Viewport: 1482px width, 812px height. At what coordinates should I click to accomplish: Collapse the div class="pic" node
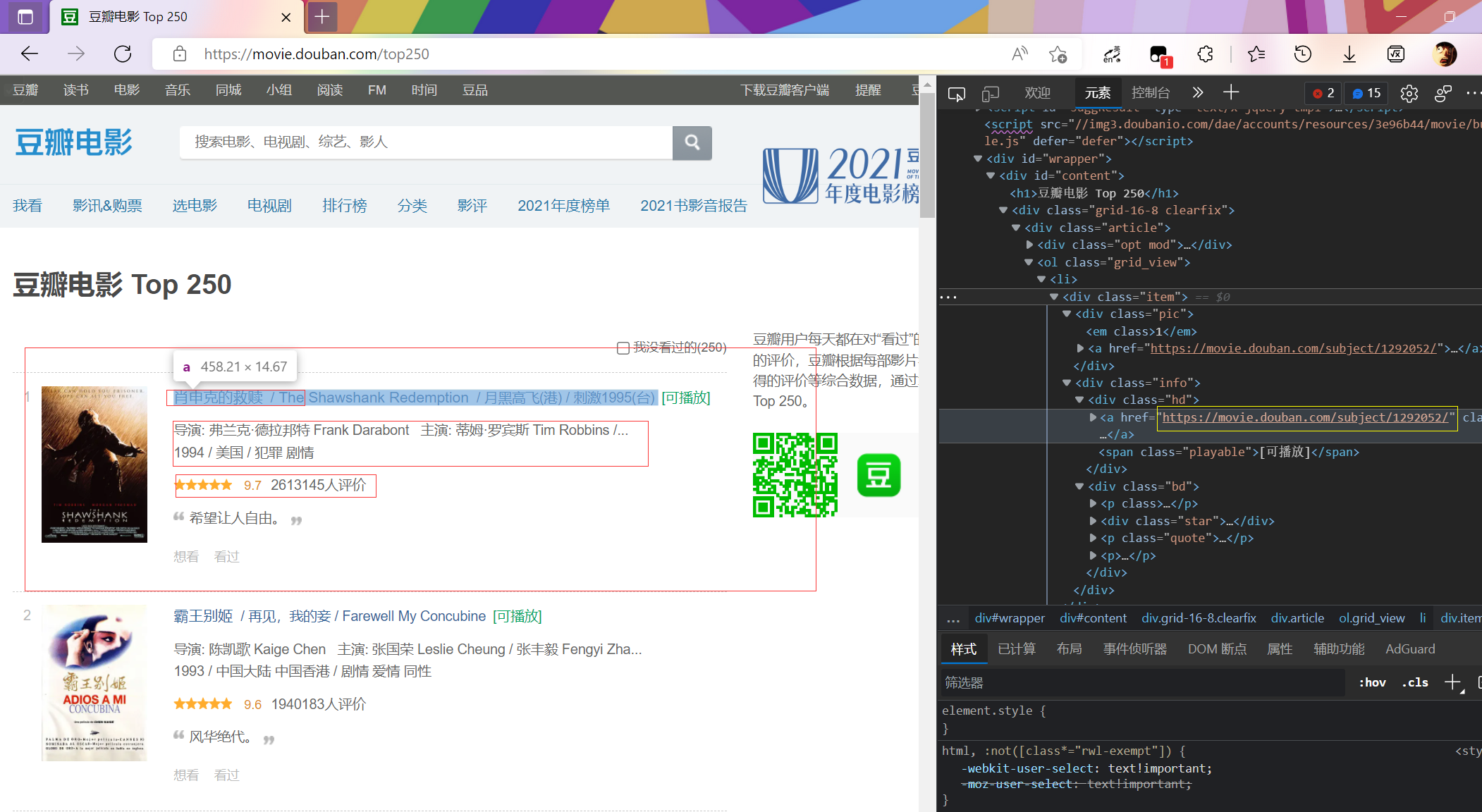1067,314
